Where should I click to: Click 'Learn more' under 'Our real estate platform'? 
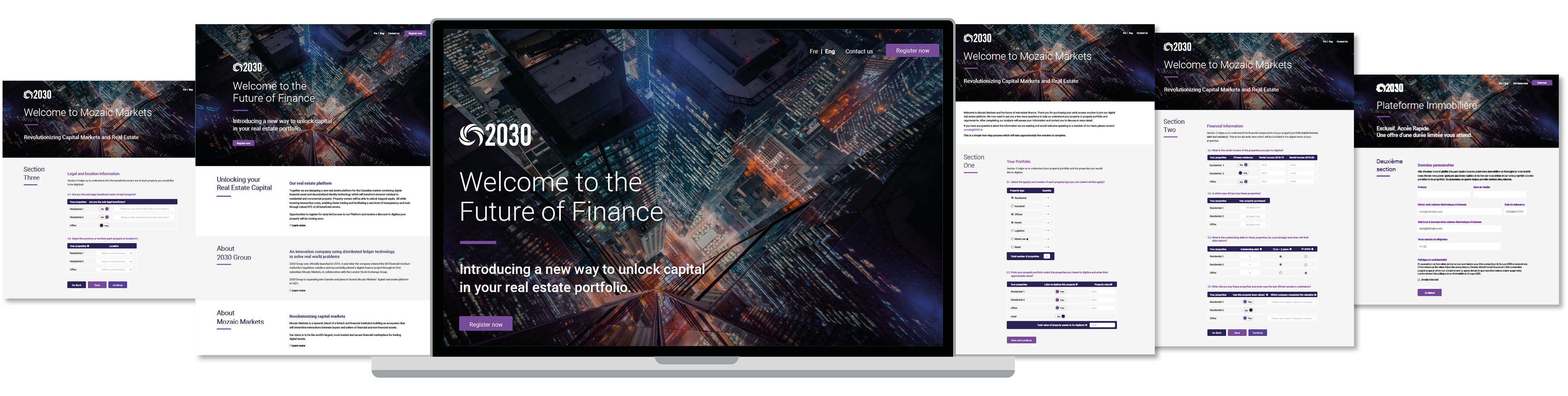pyautogui.click(x=298, y=225)
